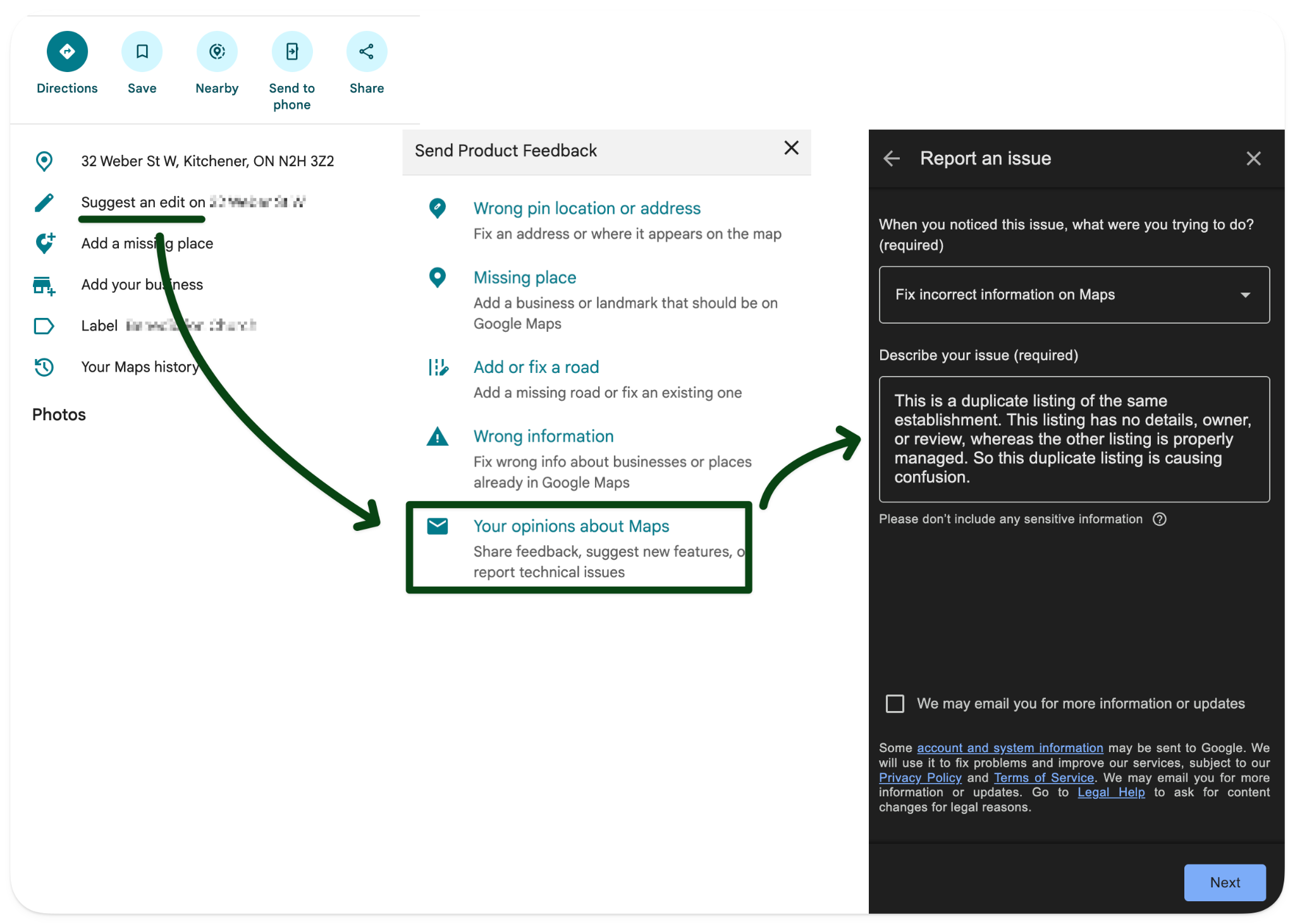The image size is (1295, 924).
Task: Click the Add or fix a road icon
Action: tap(438, 367)
